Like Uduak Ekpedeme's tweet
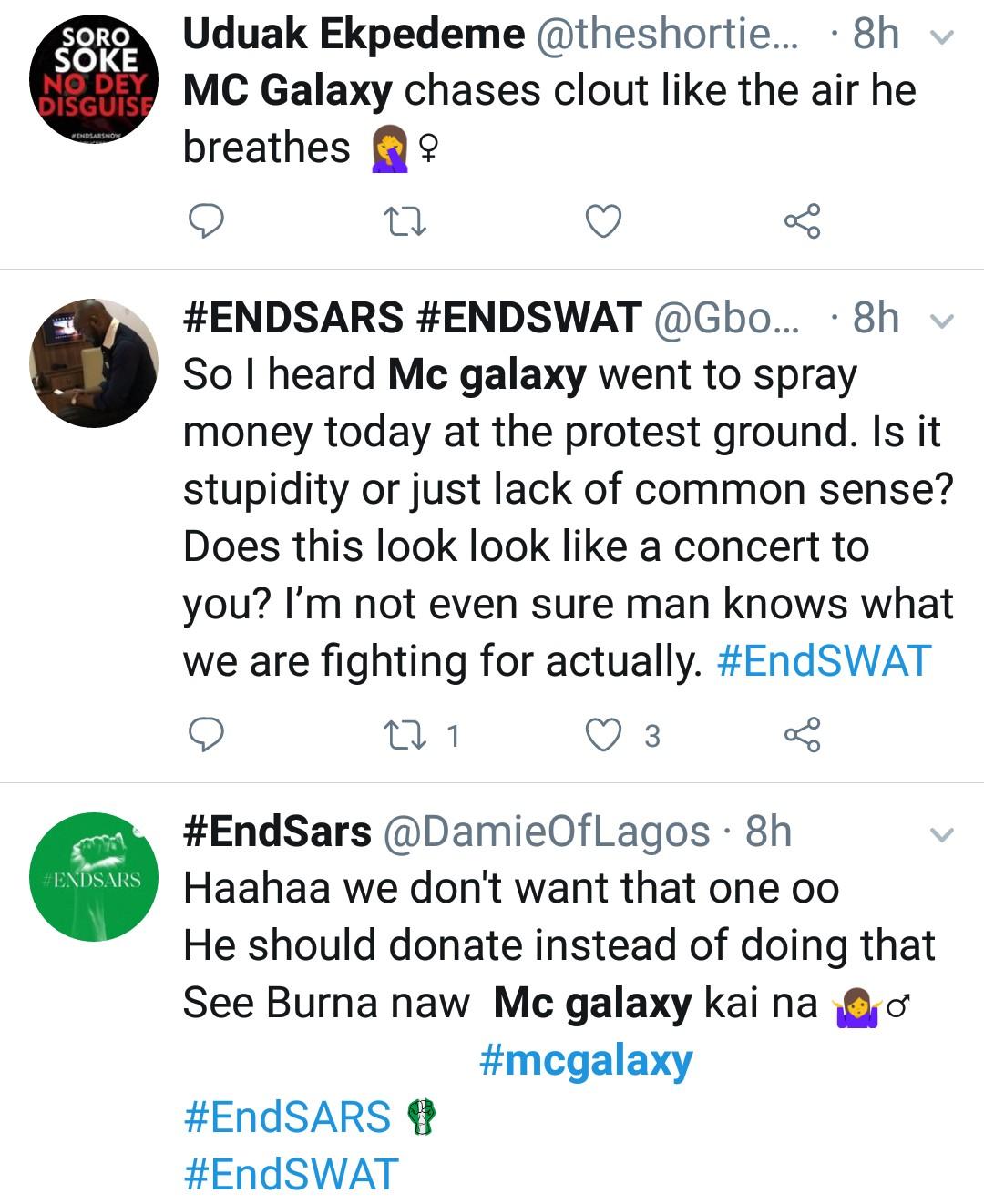 [x=603, y=221]
